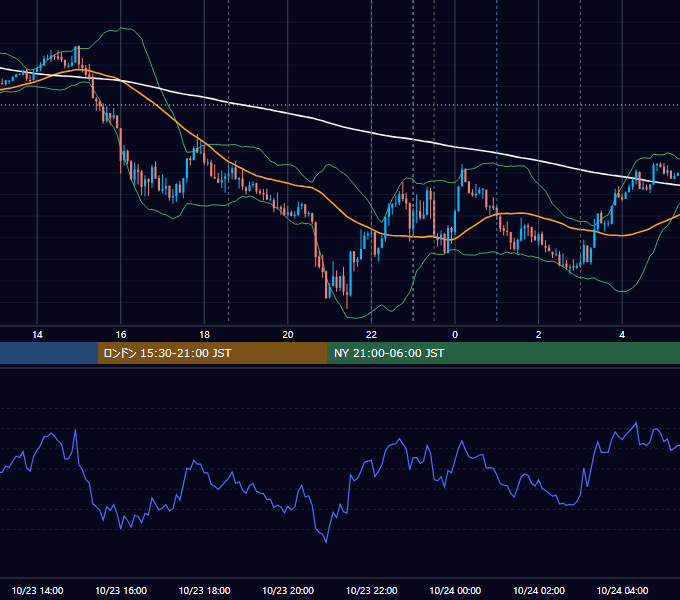Click the 10/24 00:00 date label
The height and width of the screenshot is (600, 680).
(455, 590)
